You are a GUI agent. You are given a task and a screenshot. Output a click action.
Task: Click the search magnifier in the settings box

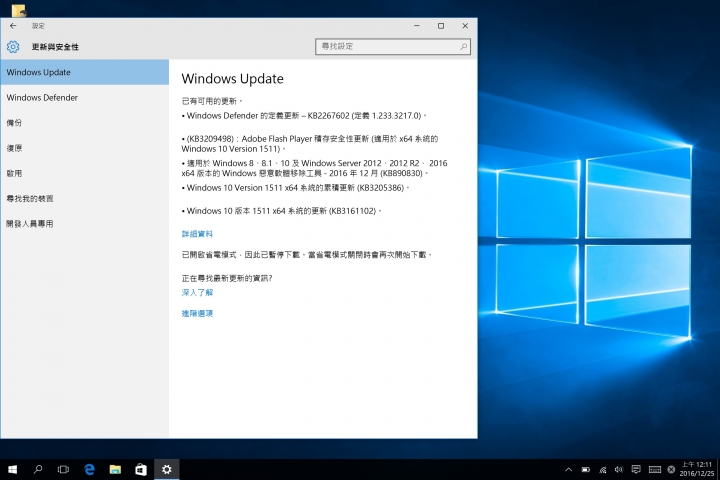[463, 46]
